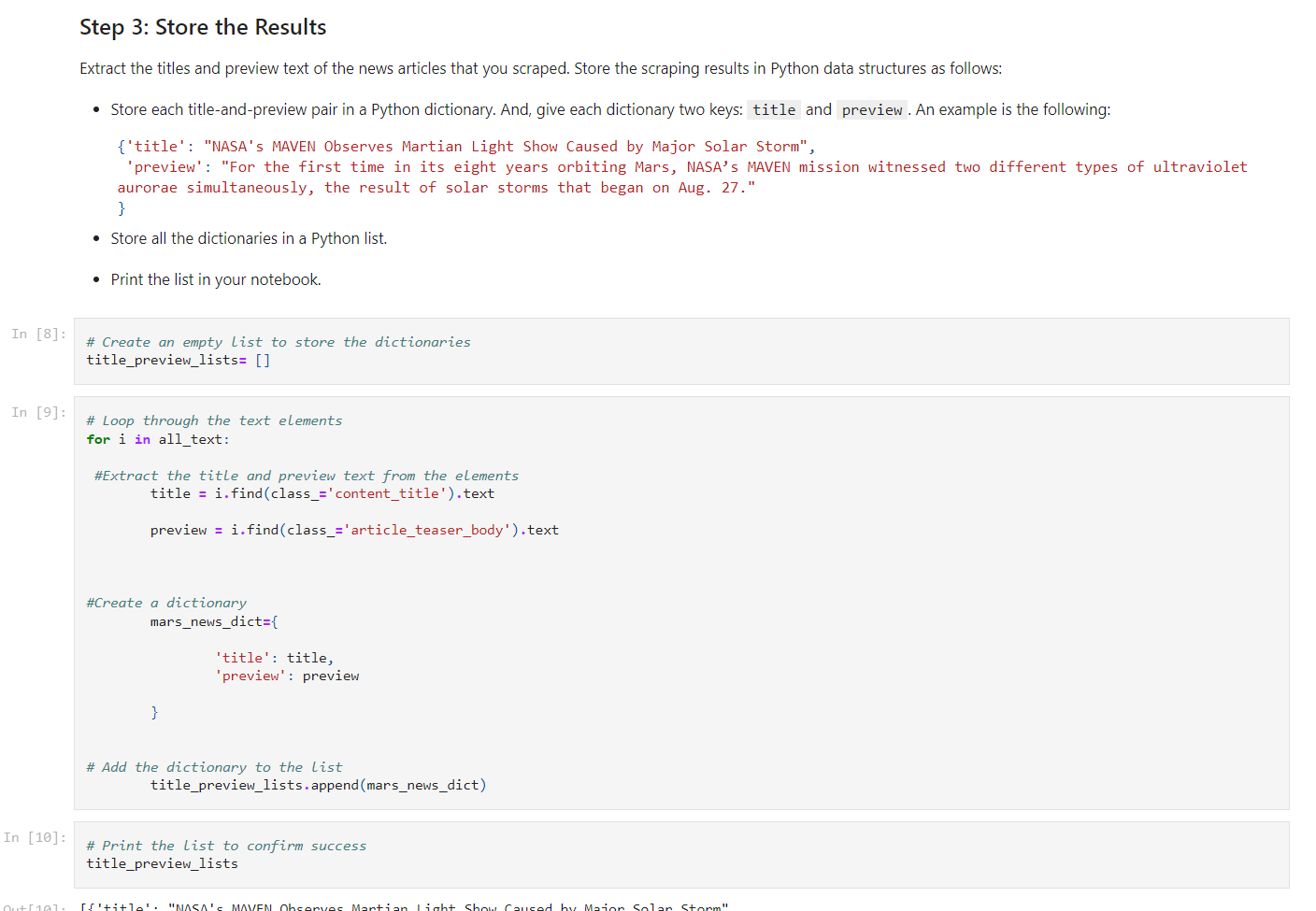
Task: Click the 'preview': preview dictionary entry
Action: coord(287,675)
